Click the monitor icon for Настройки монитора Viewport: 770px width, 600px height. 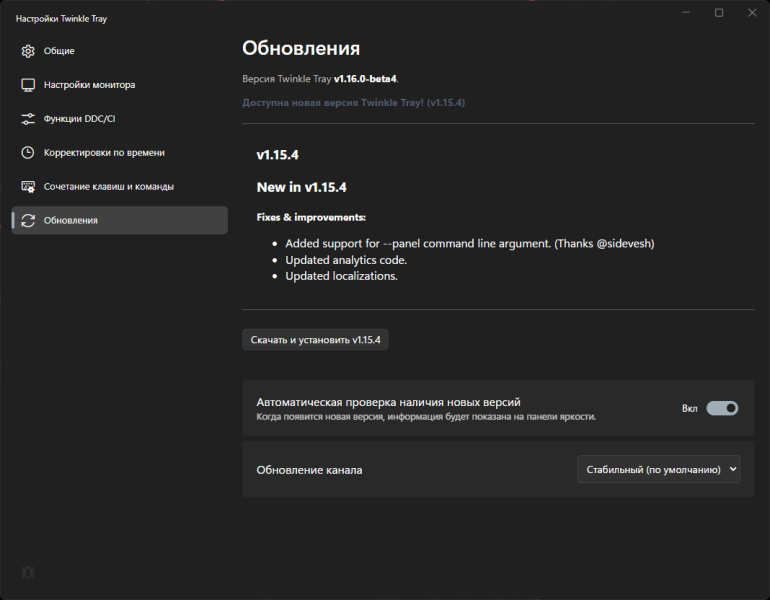28,85
